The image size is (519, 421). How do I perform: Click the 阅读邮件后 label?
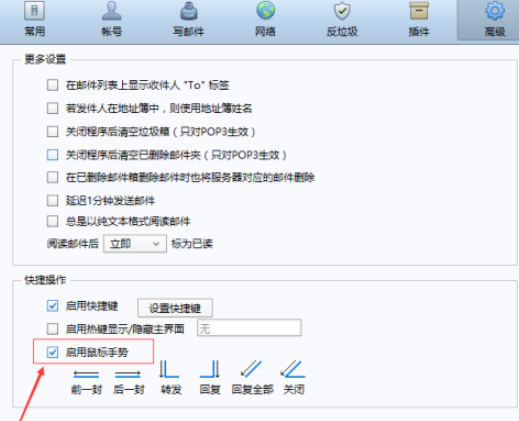click(x=73, y=244)
